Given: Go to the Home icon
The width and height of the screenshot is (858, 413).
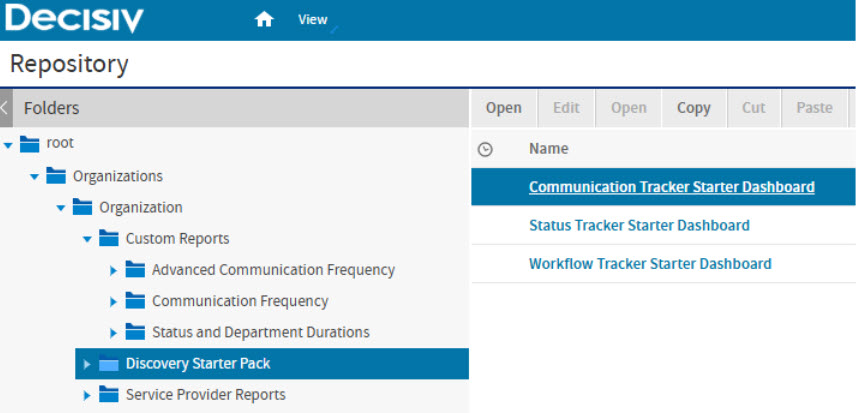Looking at the screenshot, I should click(x=264, y=20).
